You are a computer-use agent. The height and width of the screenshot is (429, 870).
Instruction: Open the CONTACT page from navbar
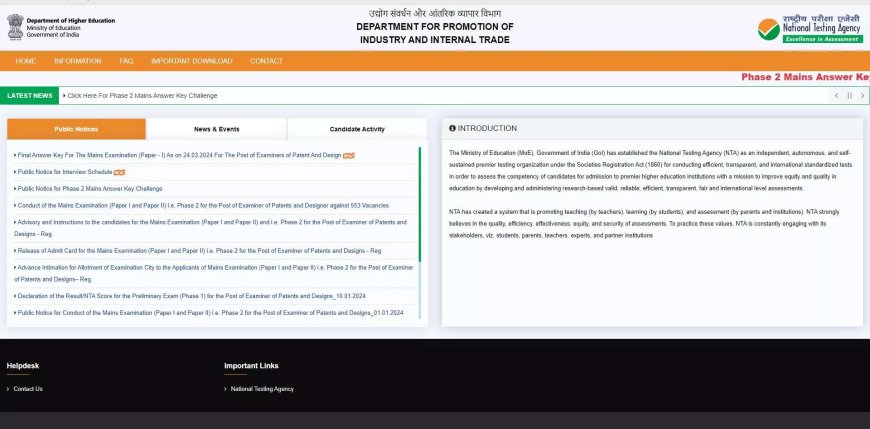pos(266,61)
